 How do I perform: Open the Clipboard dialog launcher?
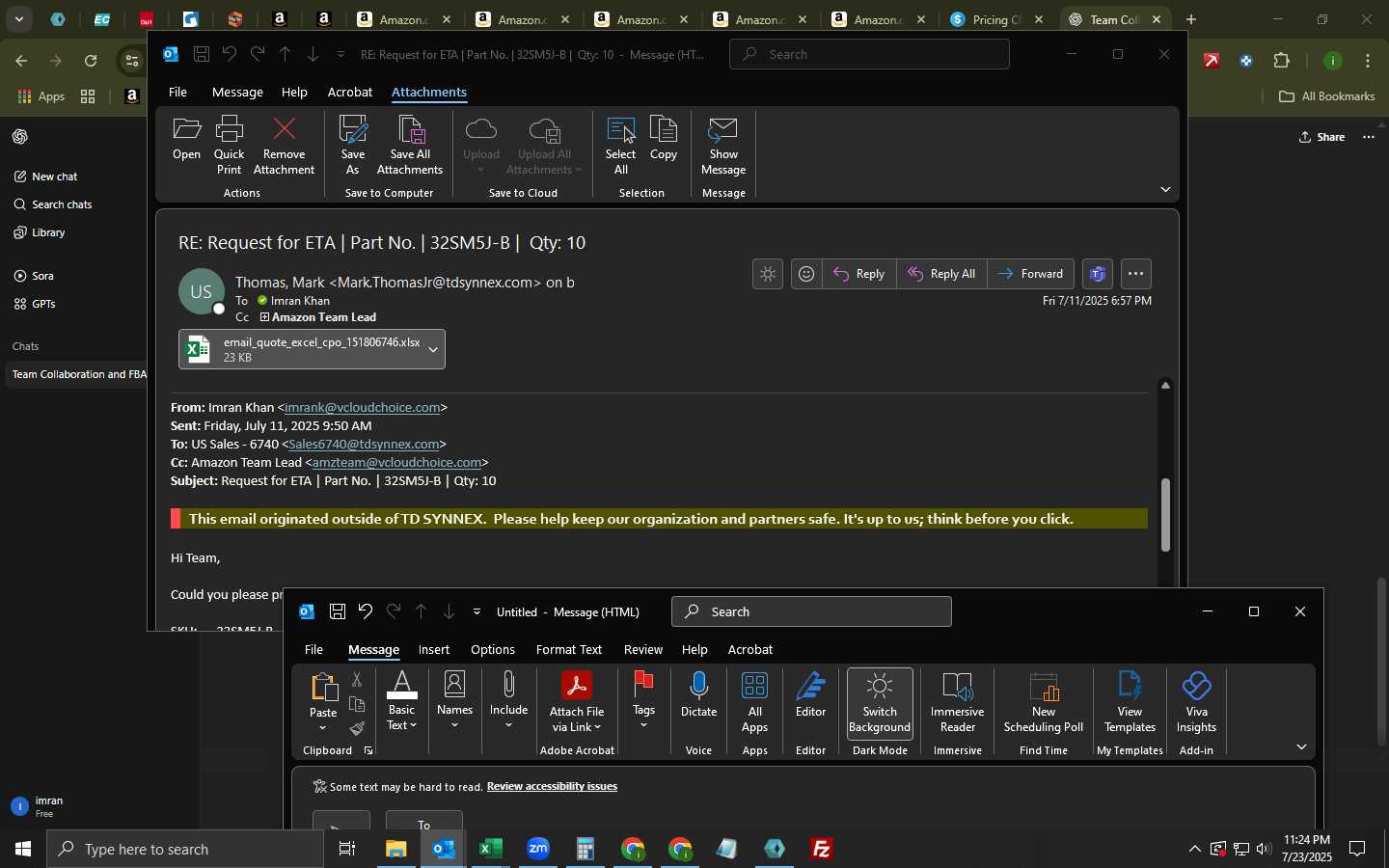pyautogui.click(x=368, y=750)
